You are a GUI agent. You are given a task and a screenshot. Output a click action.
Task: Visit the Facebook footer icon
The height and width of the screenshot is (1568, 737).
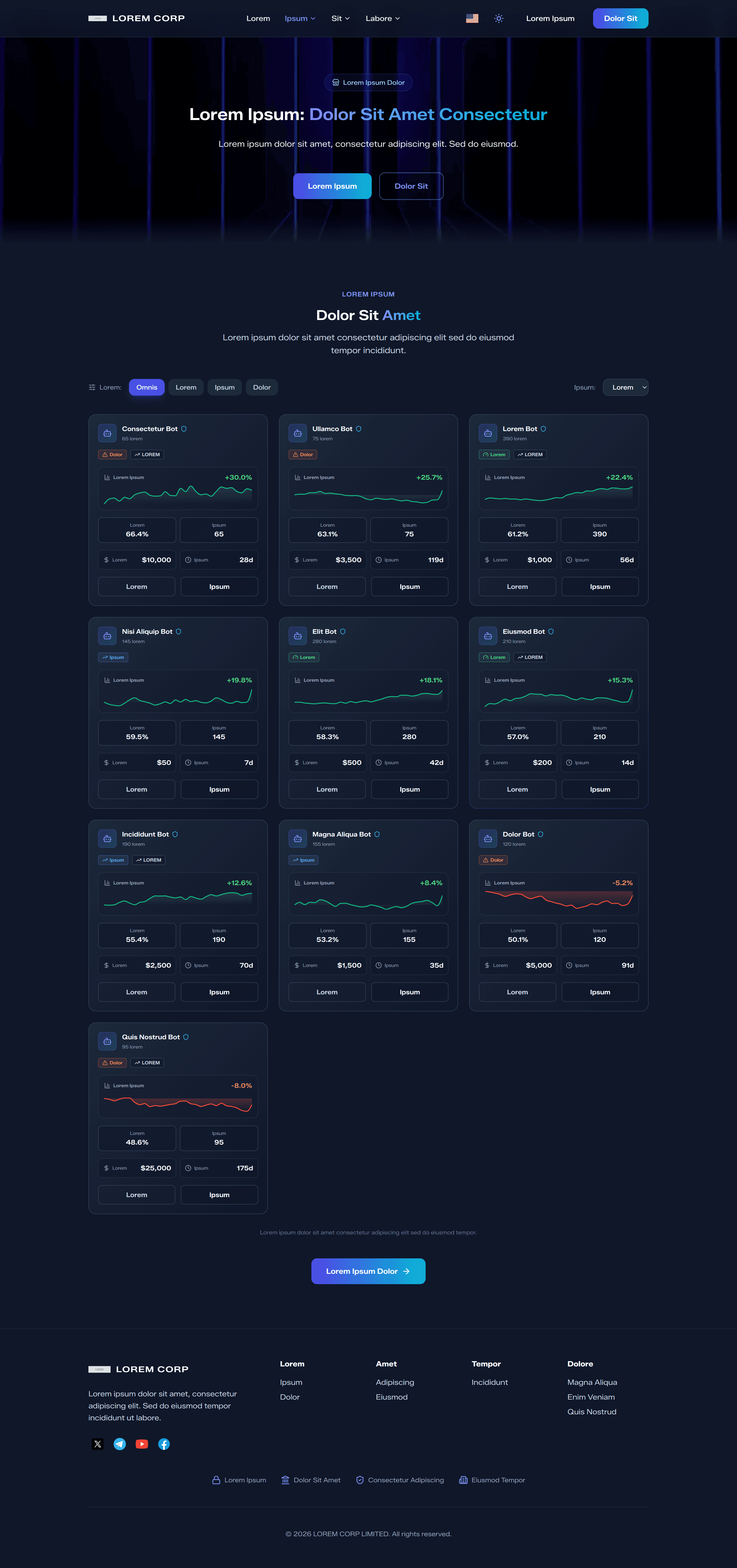coord(164,1444)
